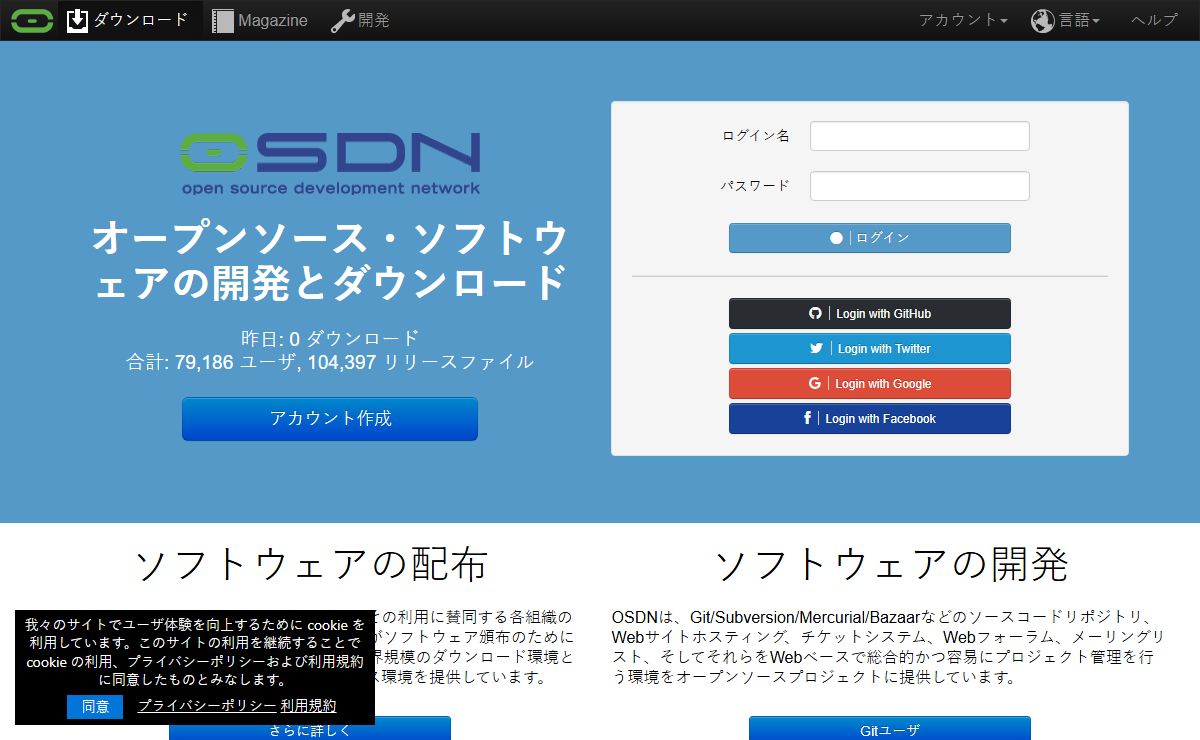
Task: Click the GitHub octocat icon
Action: [x=815, y=313]
